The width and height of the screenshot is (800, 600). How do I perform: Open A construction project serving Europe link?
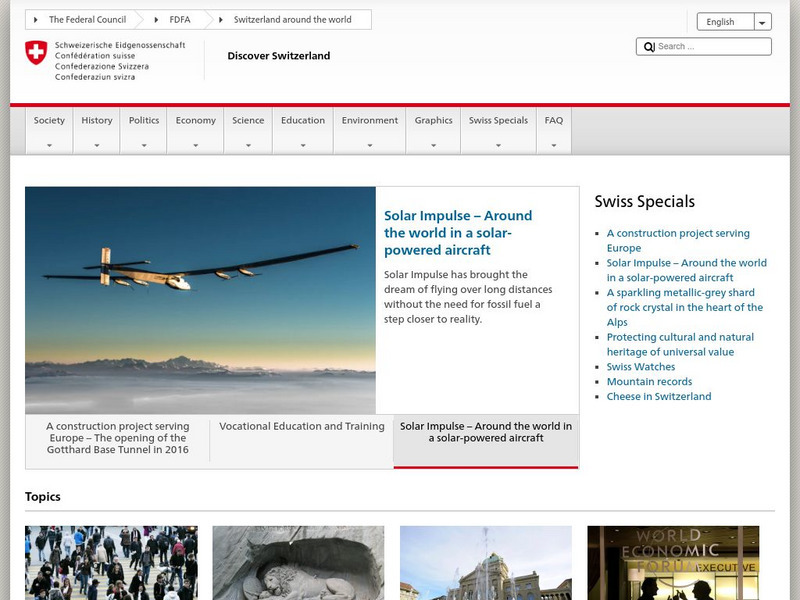(678, 240)
